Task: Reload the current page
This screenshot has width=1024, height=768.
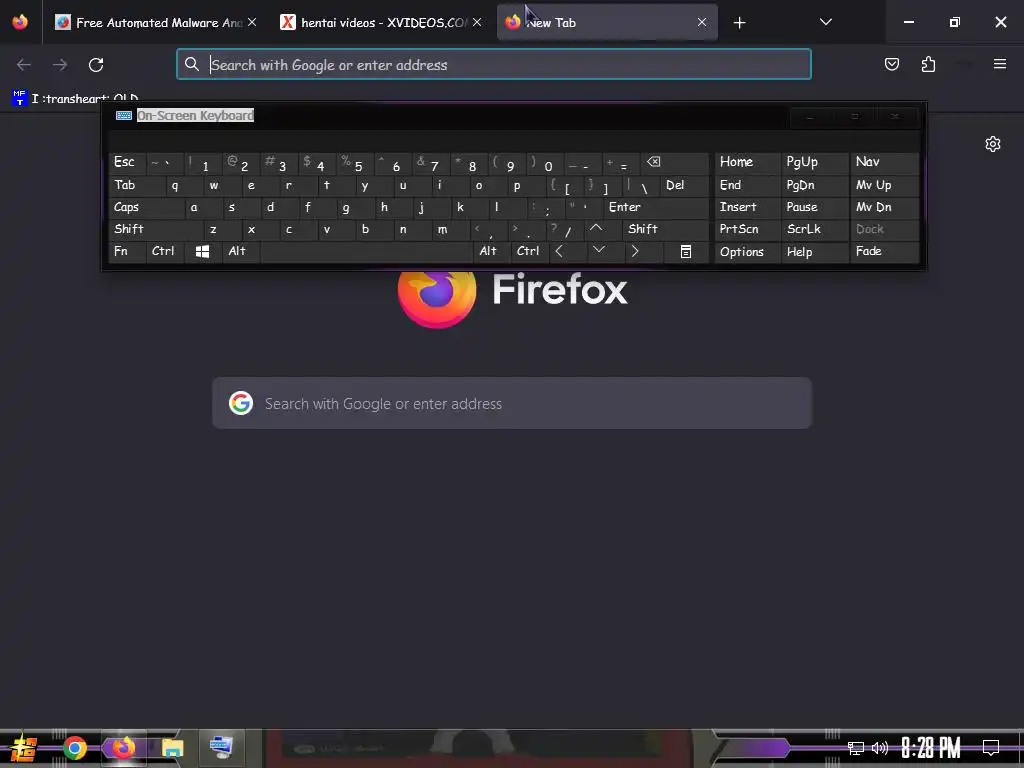Action: (96, 65)
